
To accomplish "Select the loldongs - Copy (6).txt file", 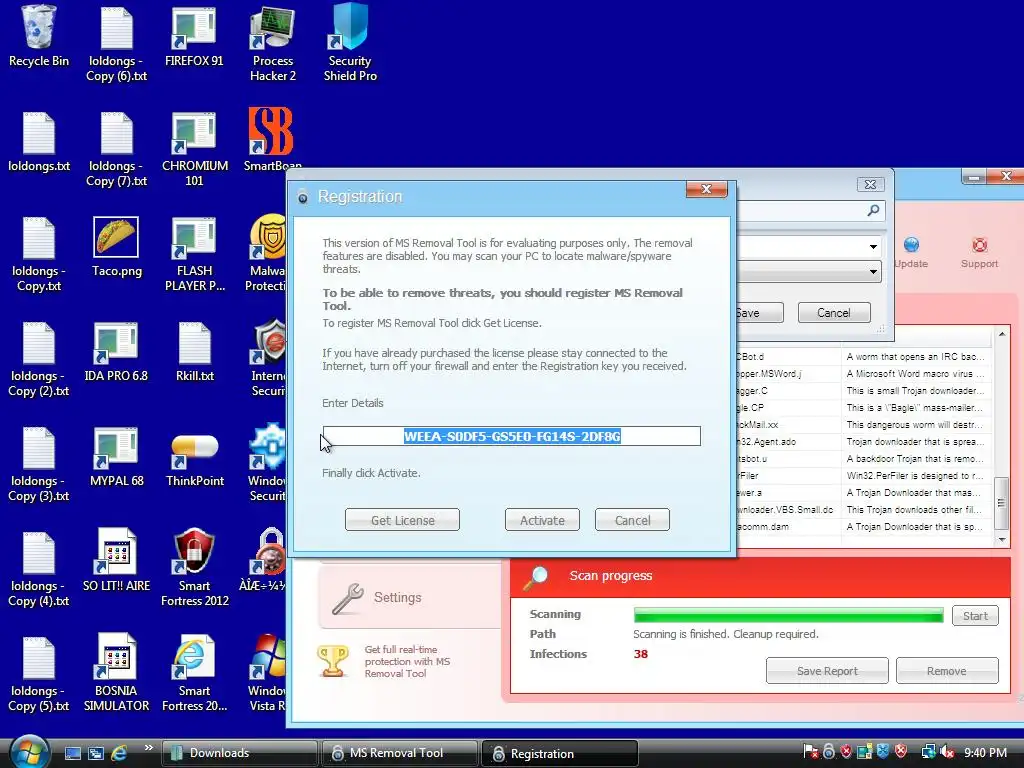I will (x=116, y=43).
